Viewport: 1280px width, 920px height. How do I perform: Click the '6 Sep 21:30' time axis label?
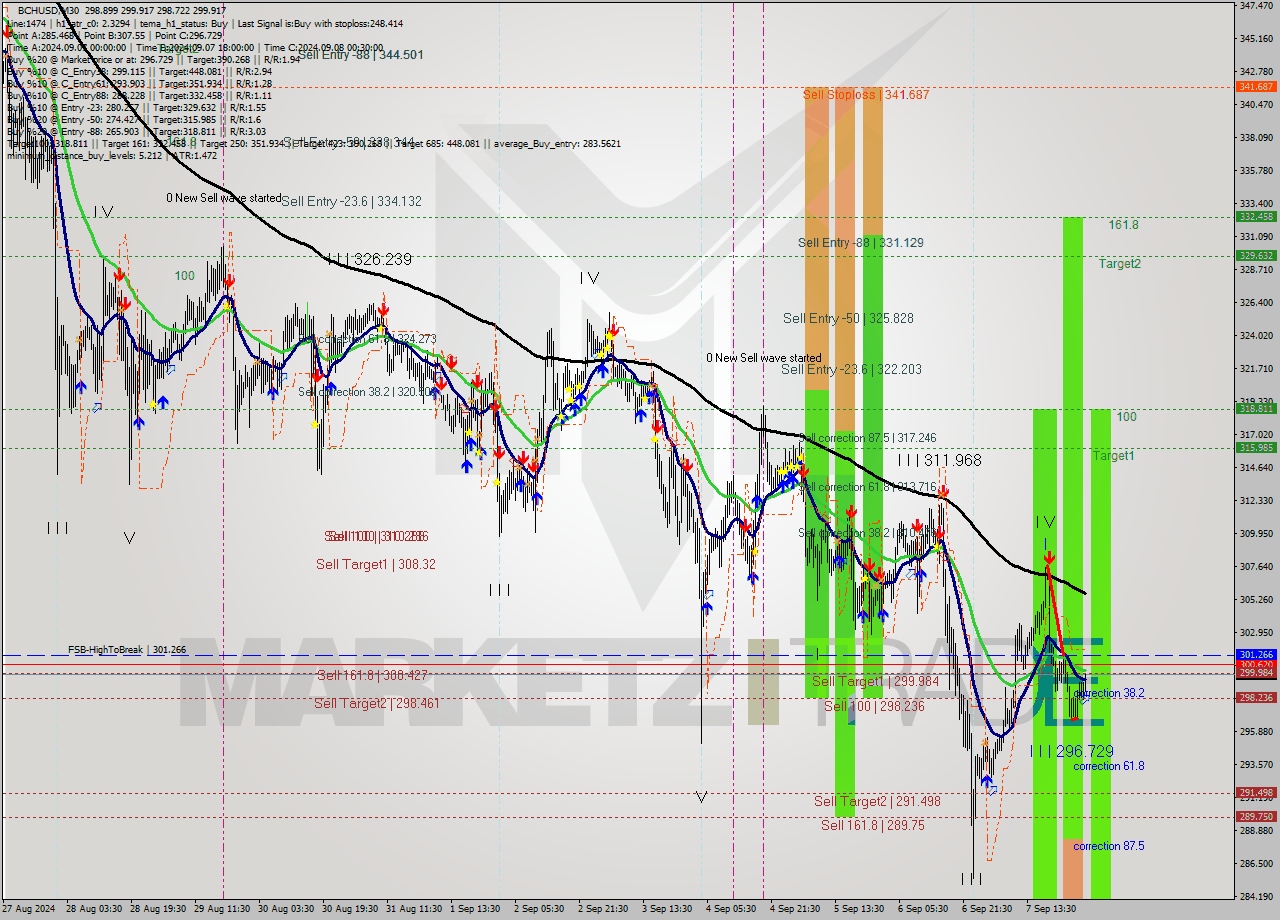point(987,909)
